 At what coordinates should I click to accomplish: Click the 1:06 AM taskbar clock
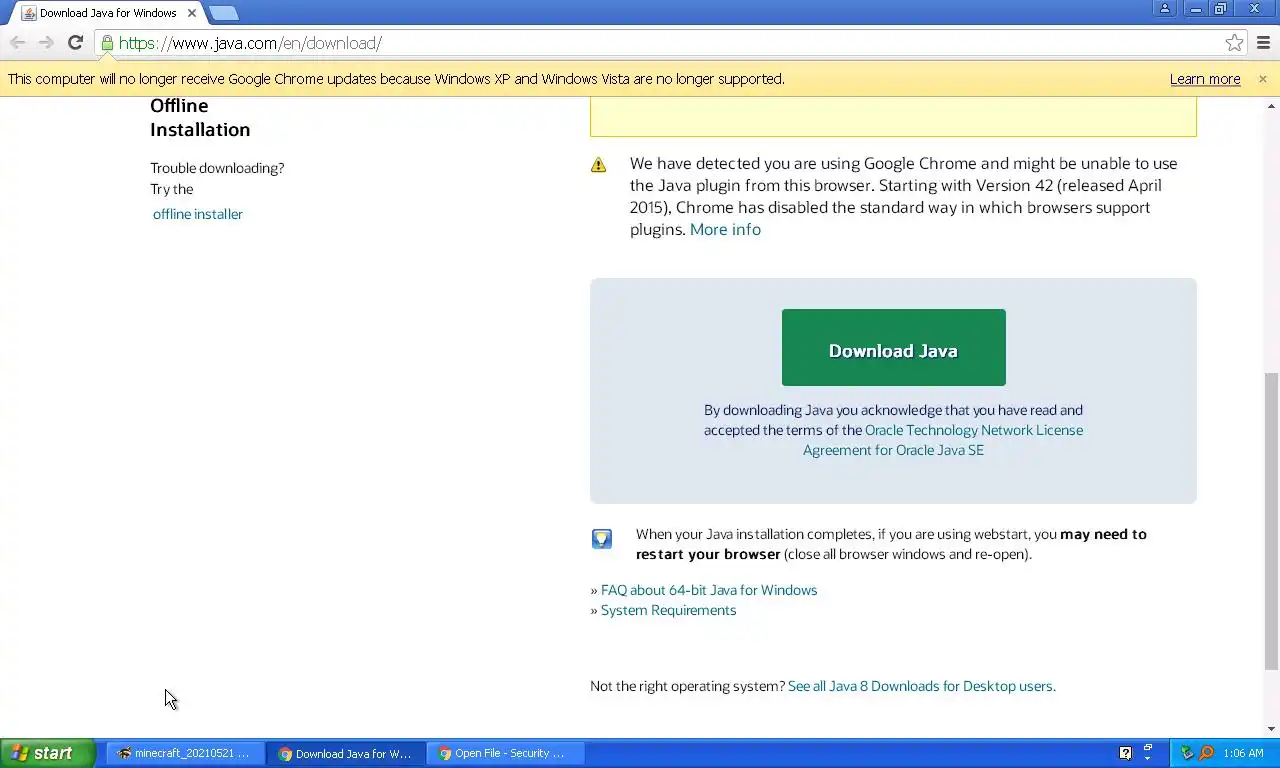tap(1243, 753)
